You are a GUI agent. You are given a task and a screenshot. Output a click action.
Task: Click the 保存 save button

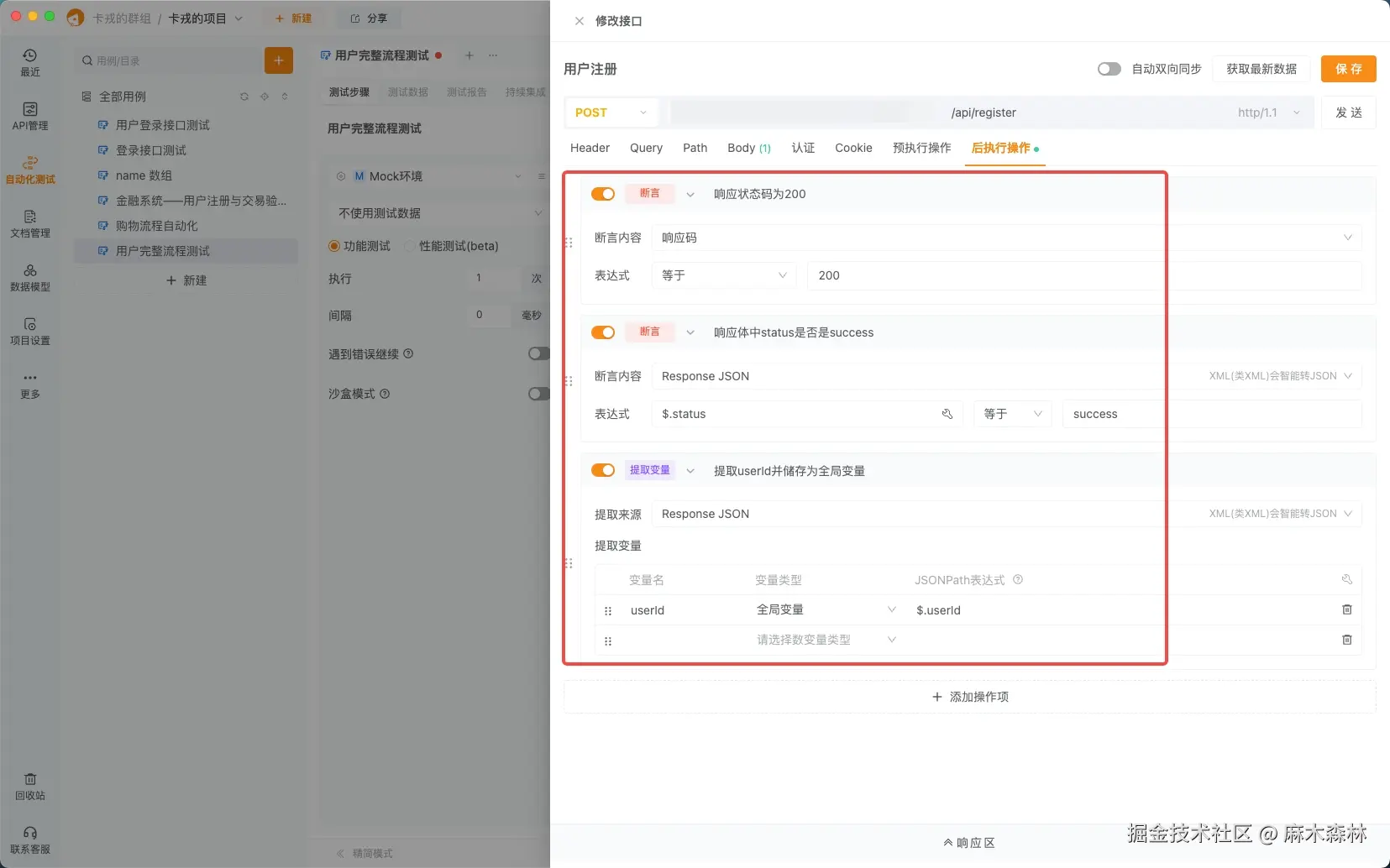(1348, 69)
